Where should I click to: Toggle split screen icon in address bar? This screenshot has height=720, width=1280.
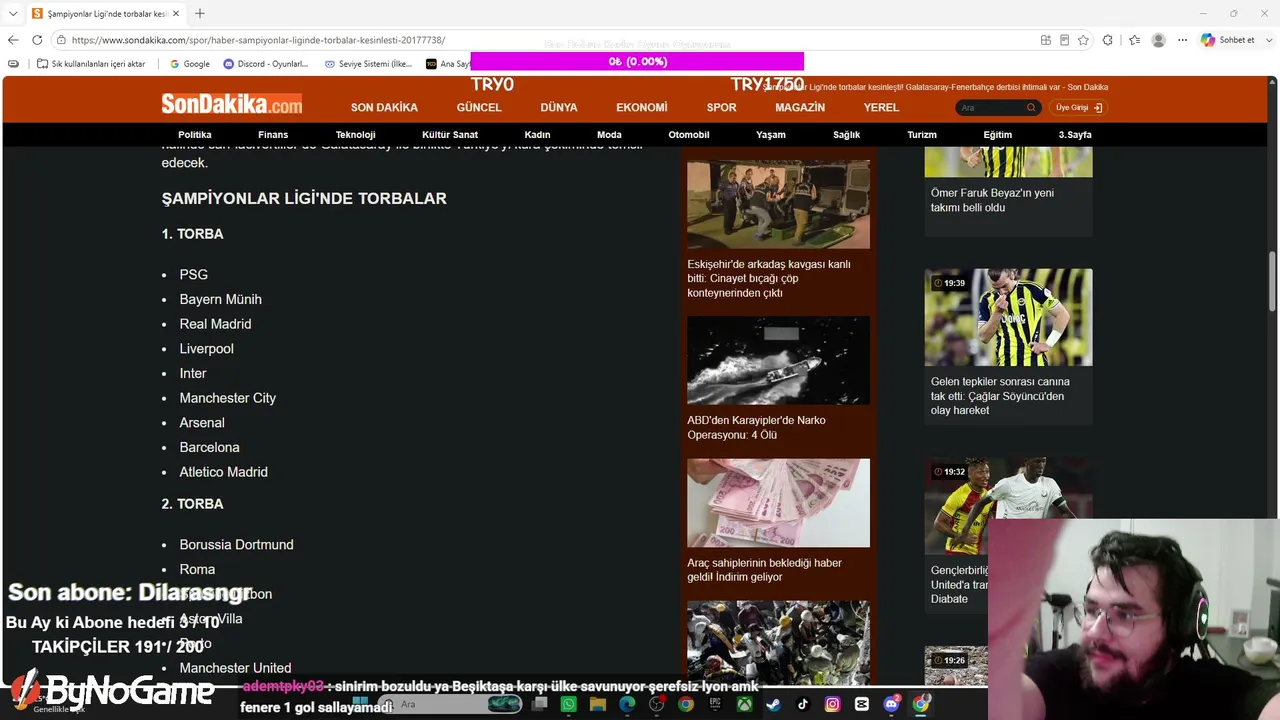coord(1045,40)
